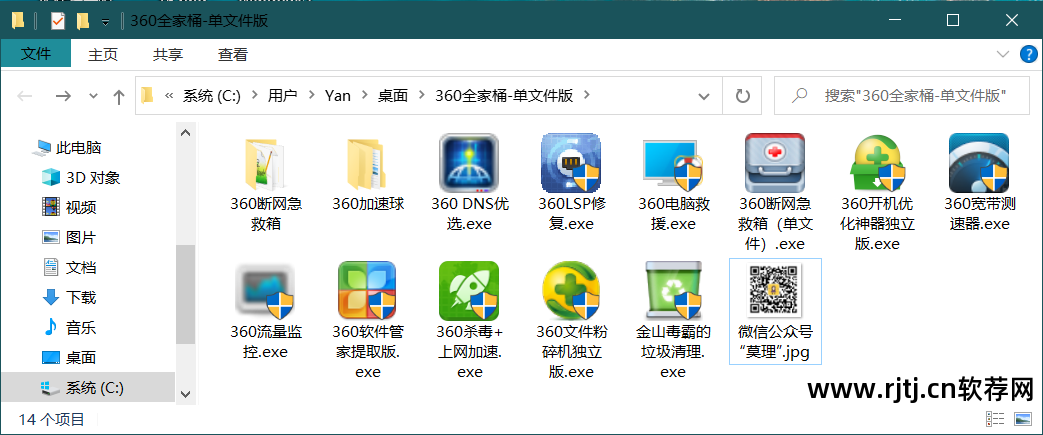Screen dimensions: 1043x435
Task: Switch to the 查看 ribbon tab
Action: (x=233, y=55)
